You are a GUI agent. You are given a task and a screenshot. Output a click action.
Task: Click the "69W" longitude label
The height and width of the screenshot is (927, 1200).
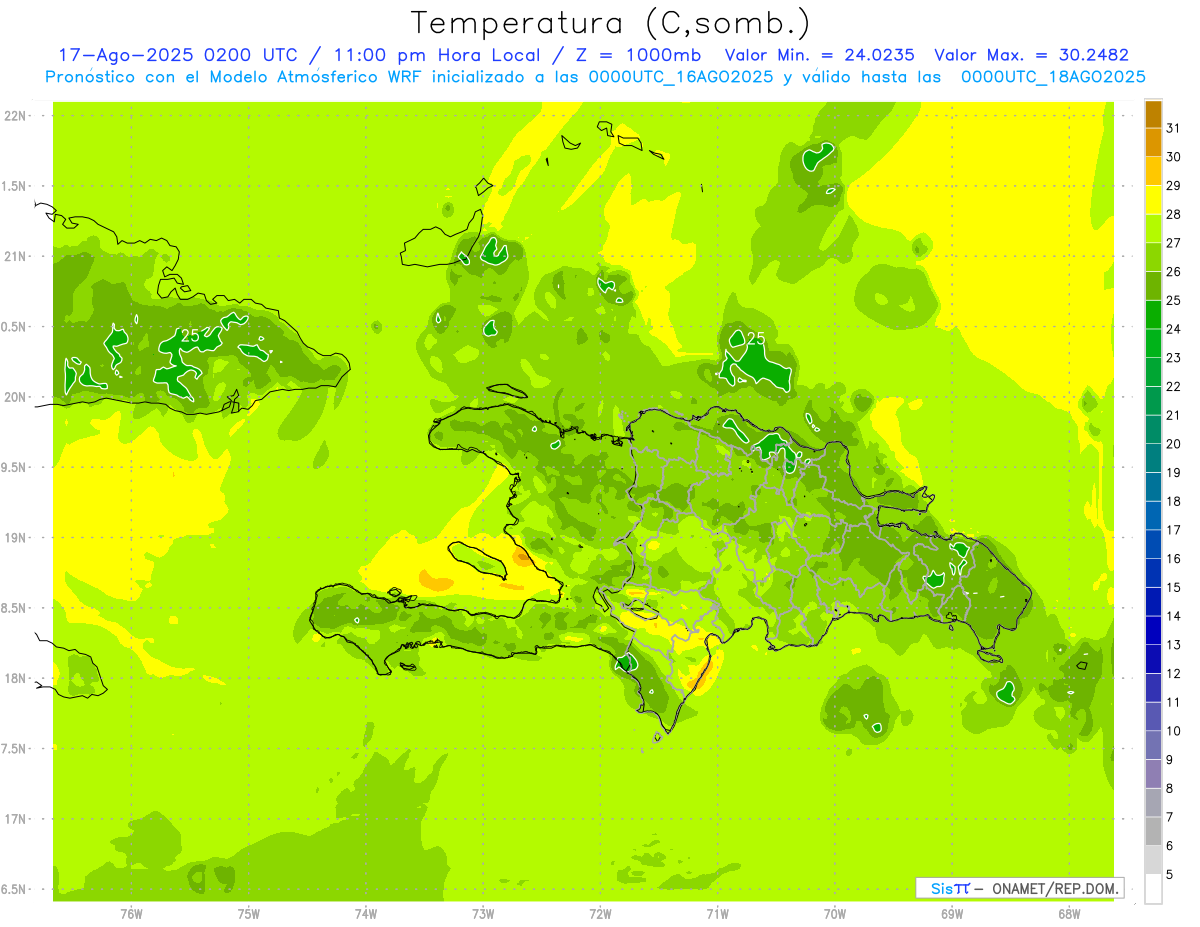[952, 914]
